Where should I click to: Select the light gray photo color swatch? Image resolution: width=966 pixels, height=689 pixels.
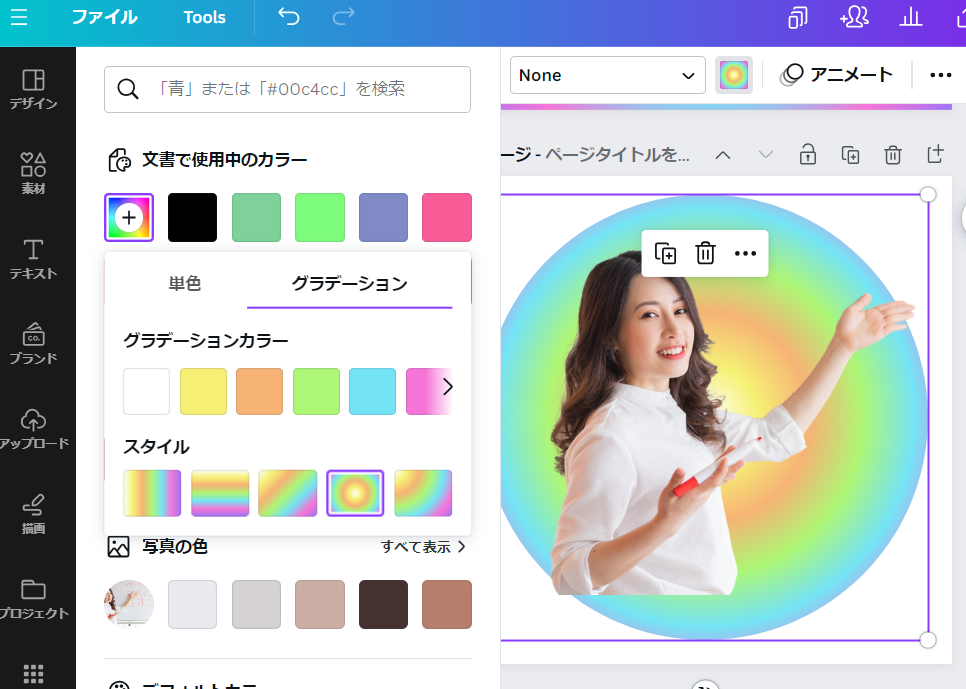click(x=192, y=604)
